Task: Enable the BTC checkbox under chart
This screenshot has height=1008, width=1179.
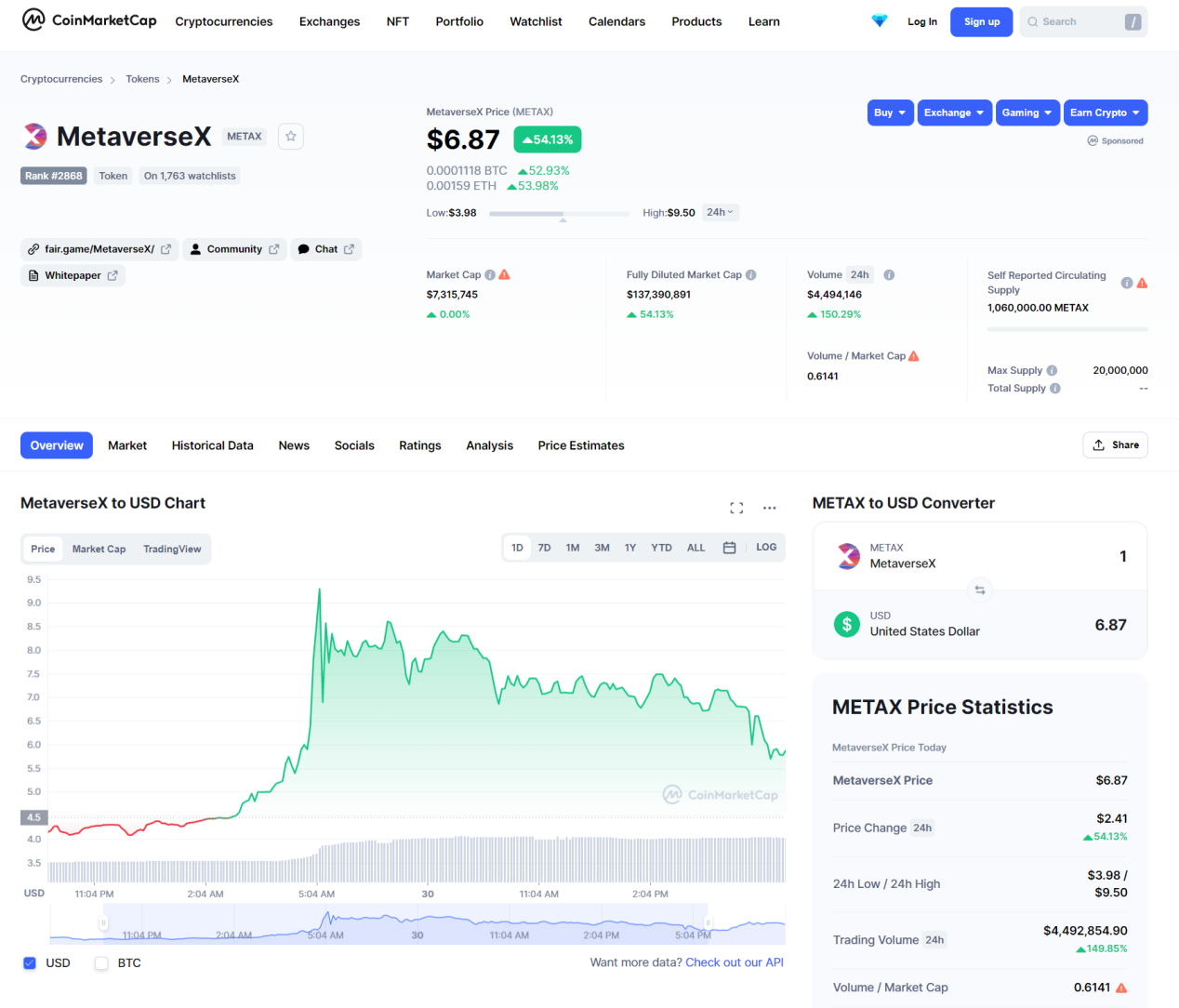Action: (x=102, y=963)
